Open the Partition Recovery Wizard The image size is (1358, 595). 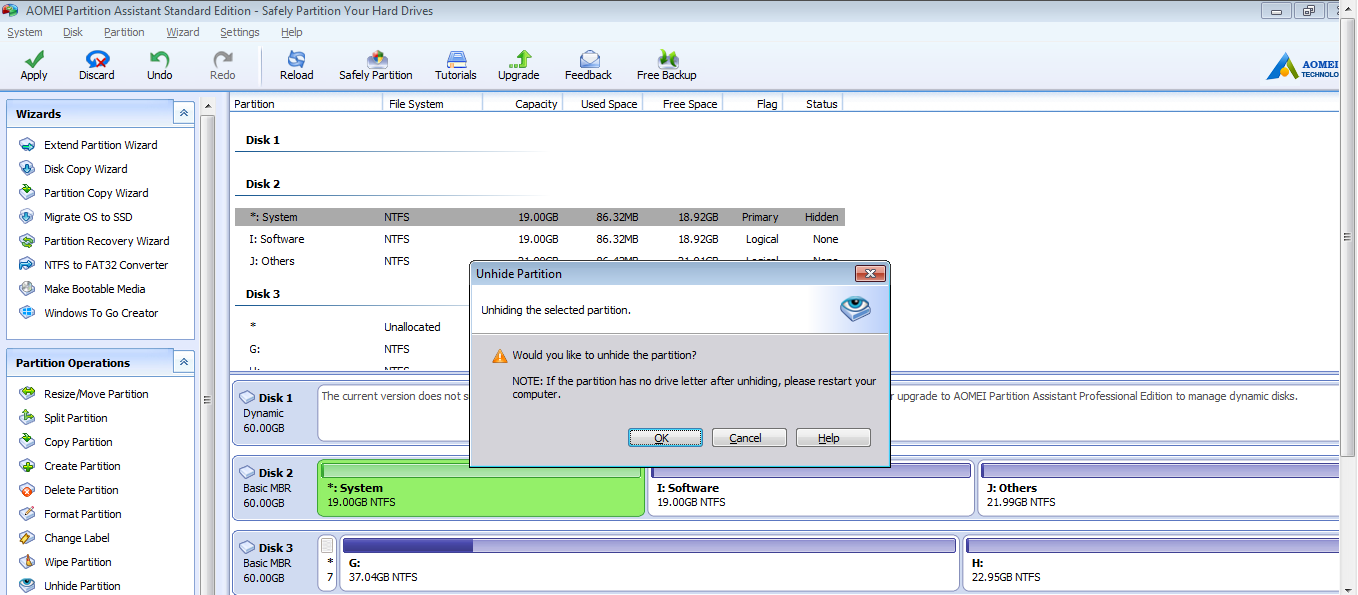tap(106, 241)
